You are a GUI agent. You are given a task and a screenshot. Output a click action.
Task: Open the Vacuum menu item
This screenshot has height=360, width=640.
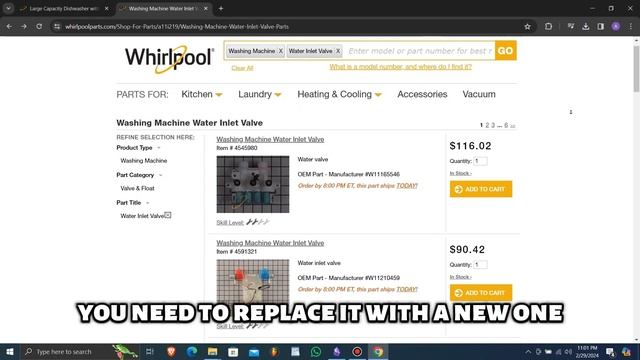[x=479, y=94]
